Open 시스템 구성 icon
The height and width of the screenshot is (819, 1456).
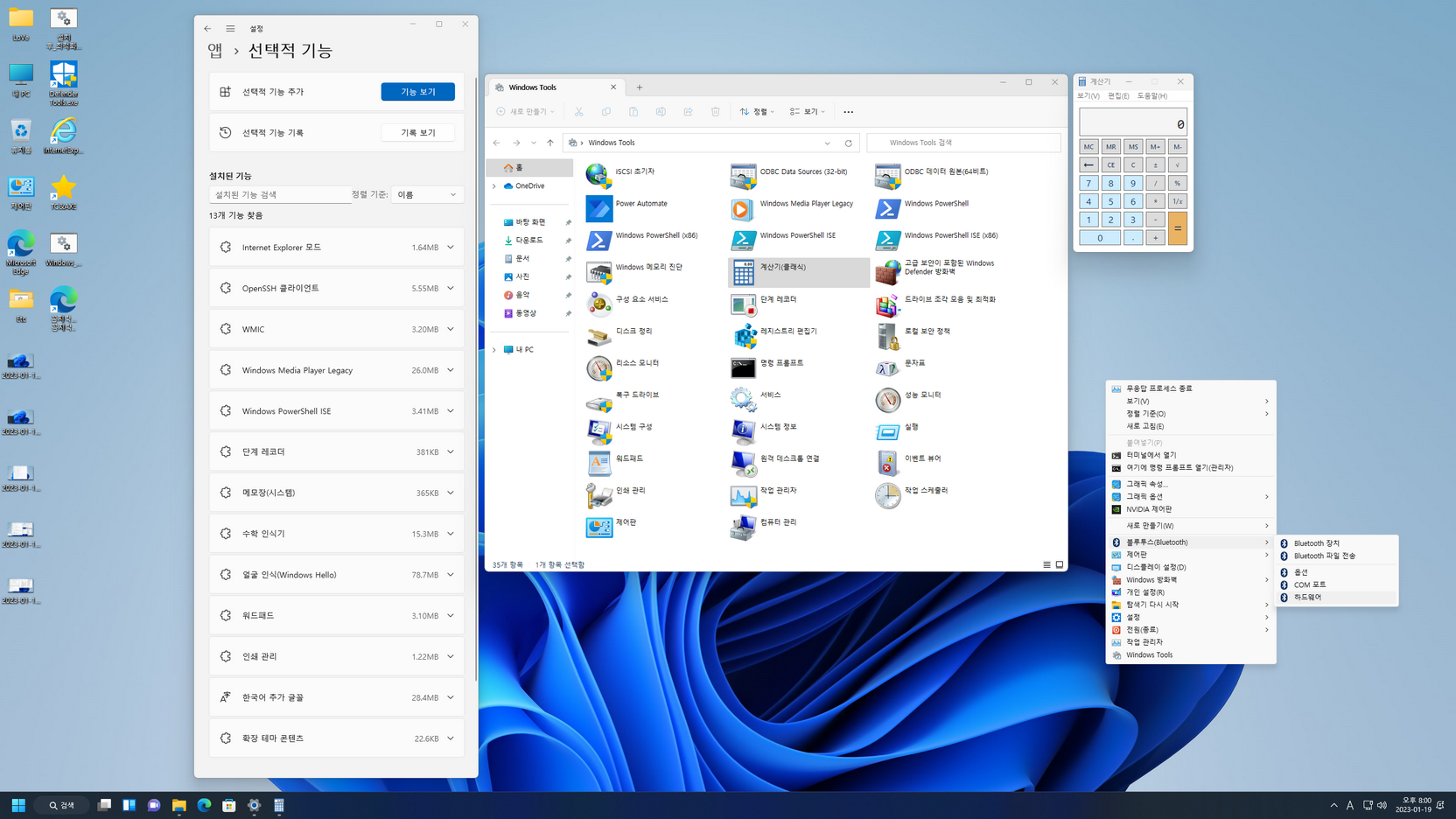[599, 430]
